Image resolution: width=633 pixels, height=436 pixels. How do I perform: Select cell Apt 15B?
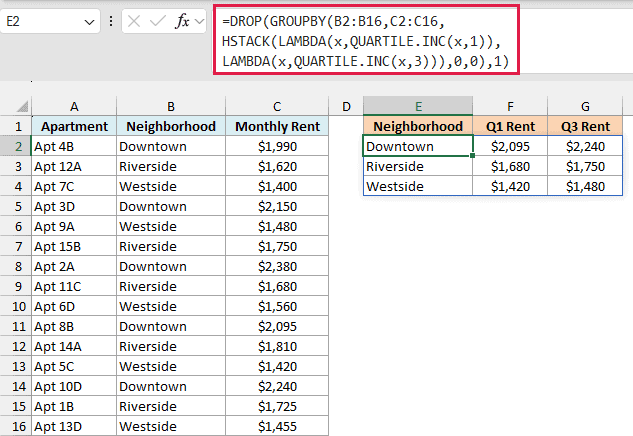(x=74, y=246)
